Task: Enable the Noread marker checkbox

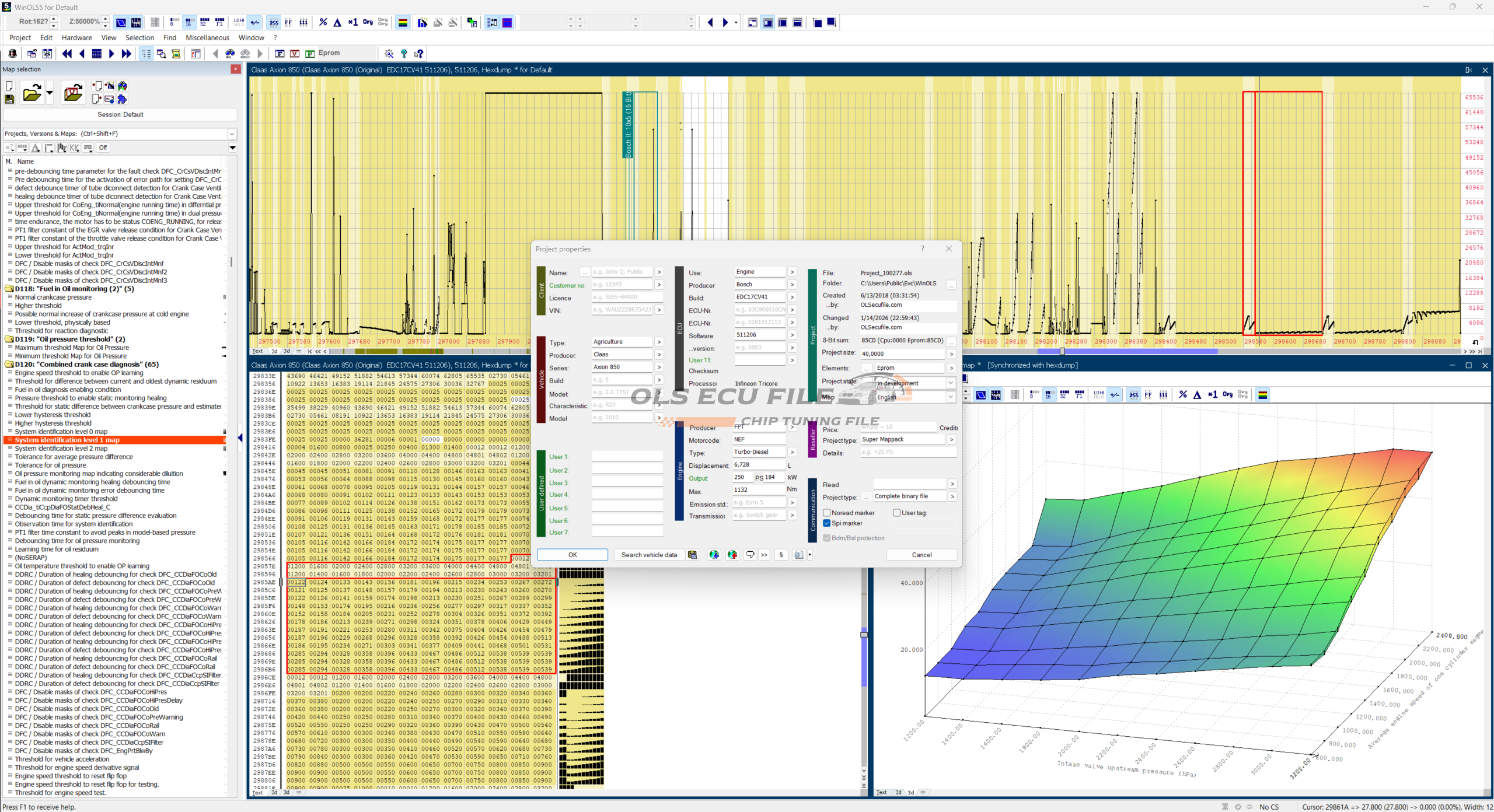Action: pos(826,513)
